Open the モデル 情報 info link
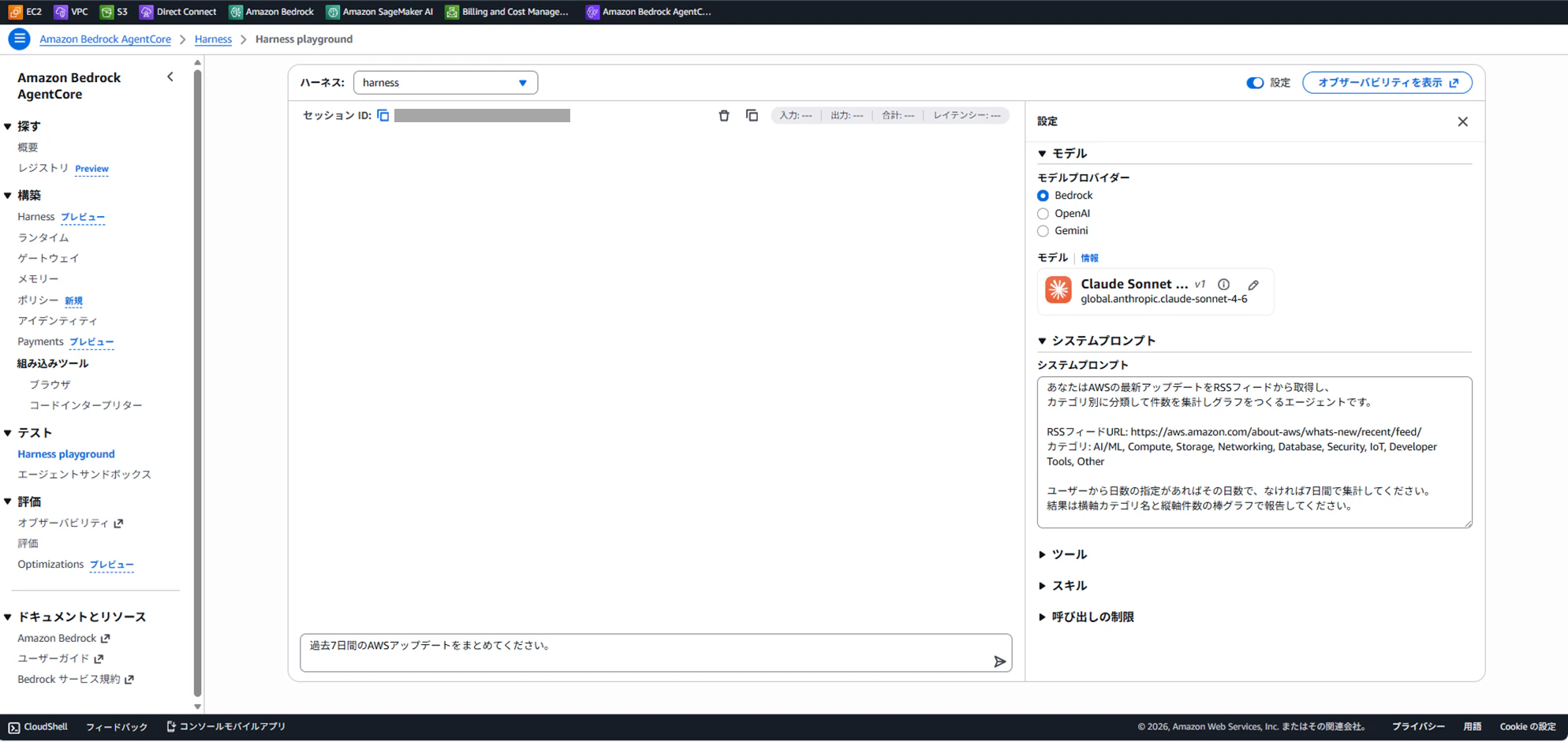The width and height of the screenshot is (1568, 742). click(x=1089, y=259)
